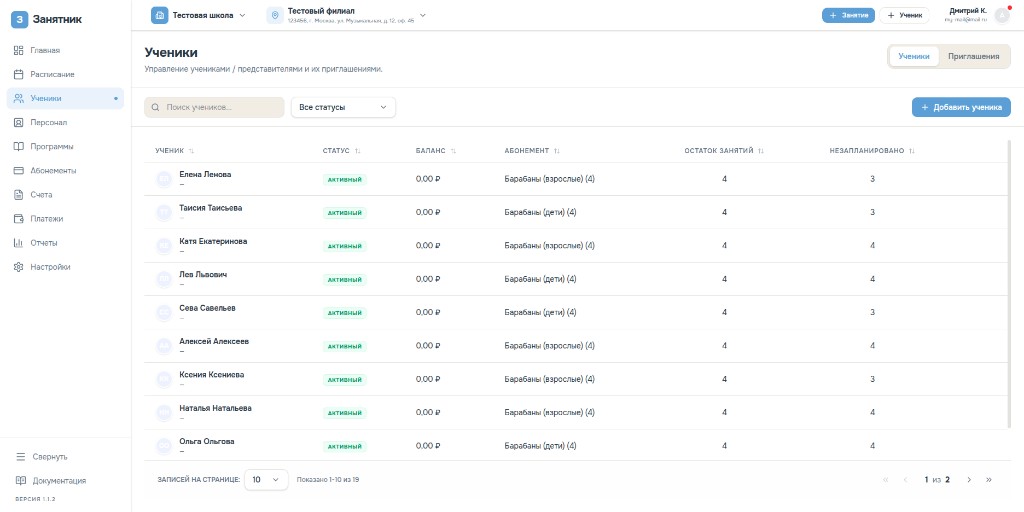
Task: Sort by Остаток занятий column arrows
Action: pos(761,151)
